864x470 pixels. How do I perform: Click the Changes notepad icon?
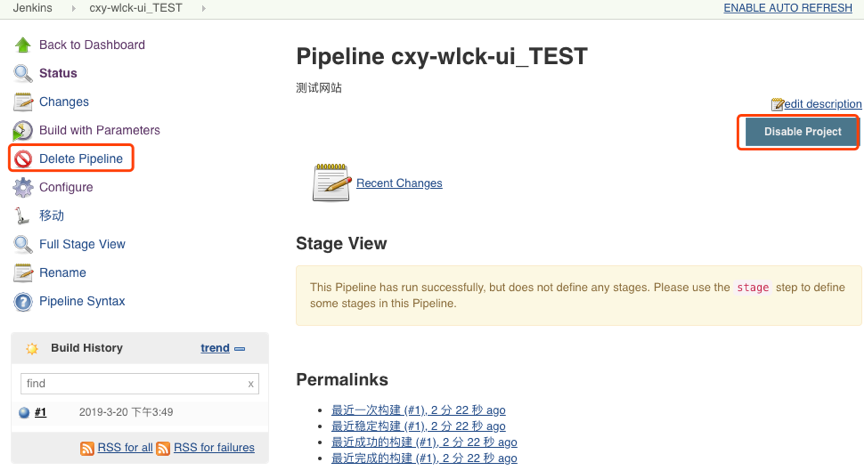(22, 102)
